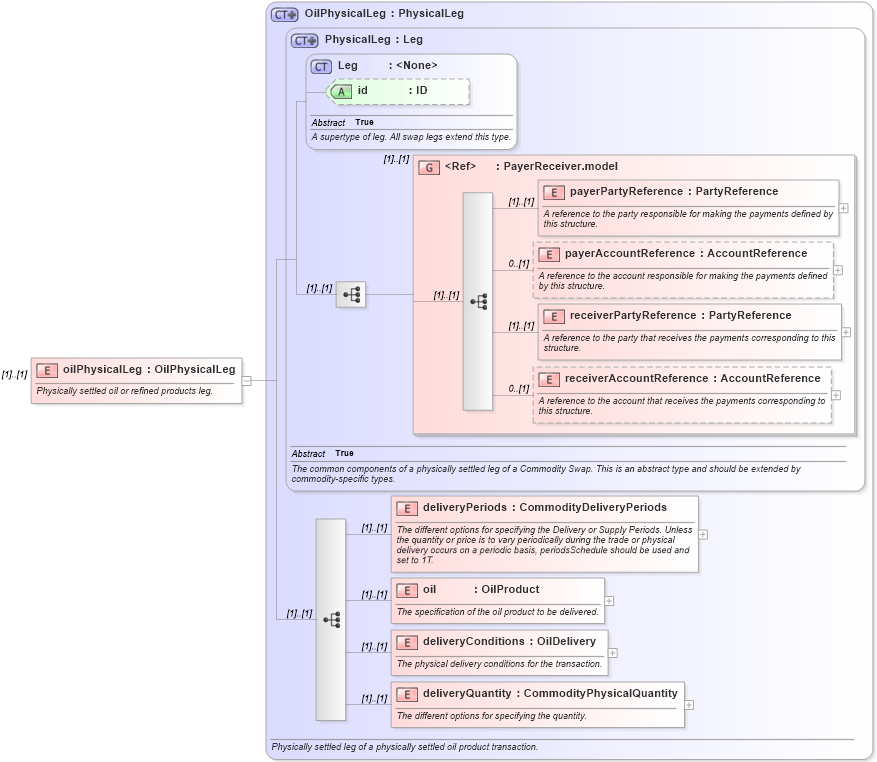The height and width of the screenshot is (762, 877).
Task: Select 'payerPartyReference : PartyReference' label
Action: pos(674,191)
